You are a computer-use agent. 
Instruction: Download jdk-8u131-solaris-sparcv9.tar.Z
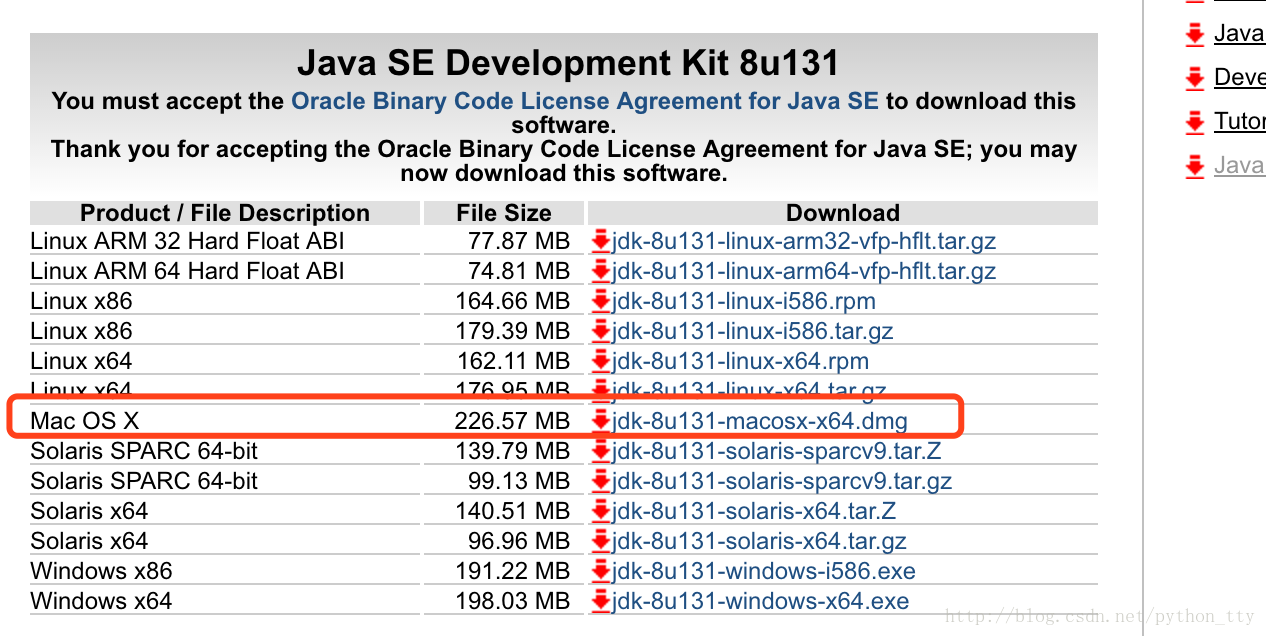tap(776, 451)
